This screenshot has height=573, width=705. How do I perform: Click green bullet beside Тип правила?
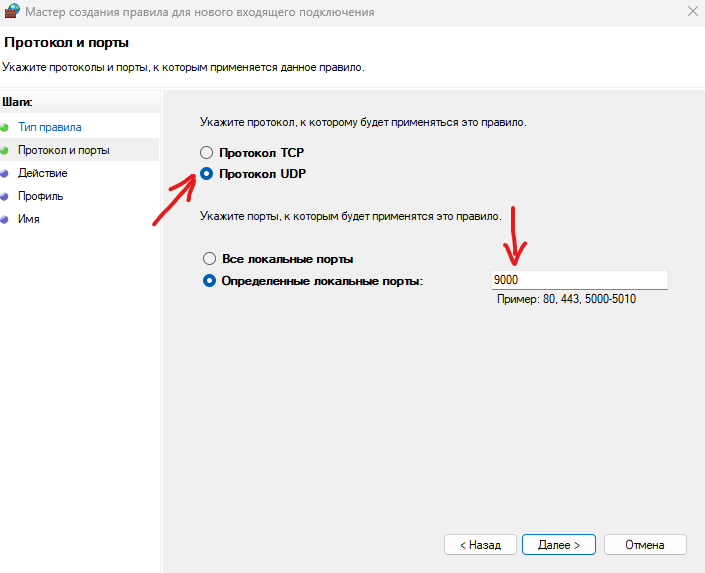[4, 127]
